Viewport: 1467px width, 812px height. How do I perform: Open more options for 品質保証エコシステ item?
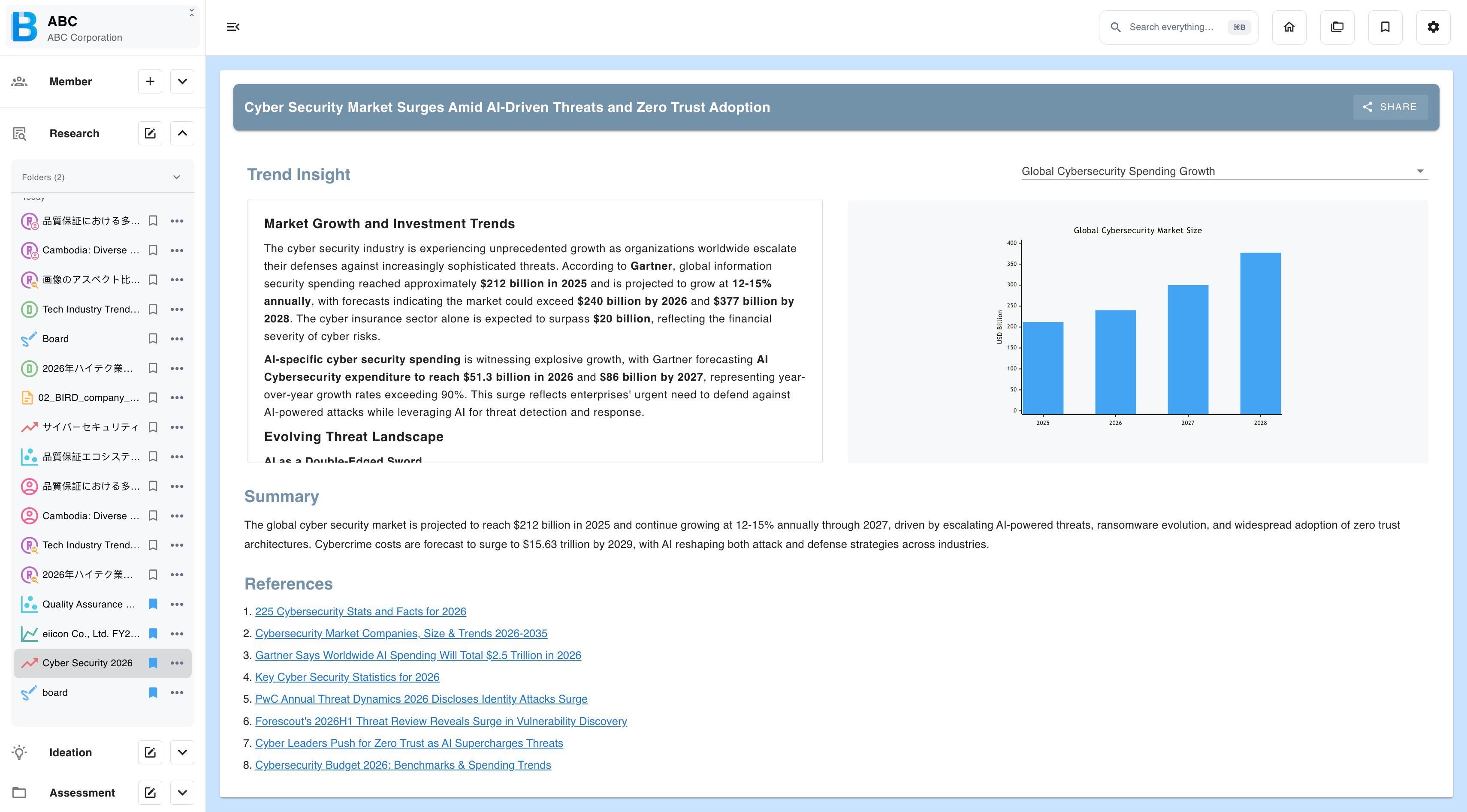pos(177,456)
